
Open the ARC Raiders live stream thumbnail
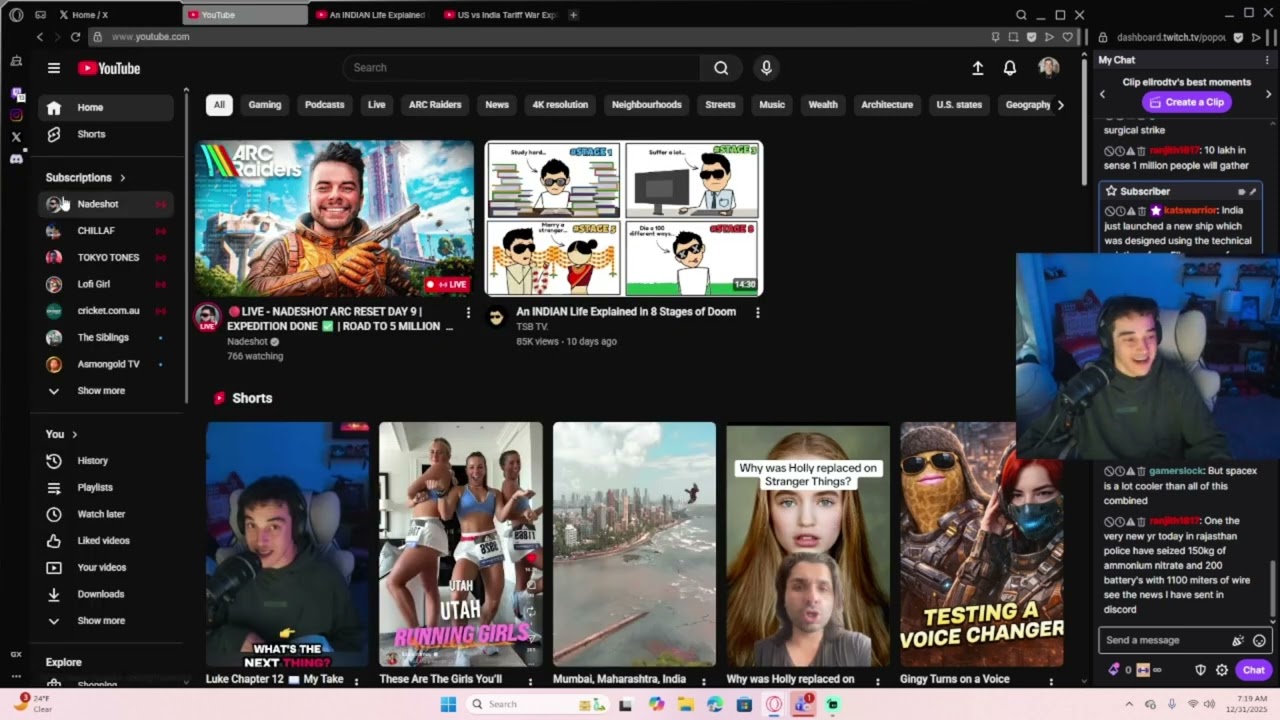coord(334,219)
